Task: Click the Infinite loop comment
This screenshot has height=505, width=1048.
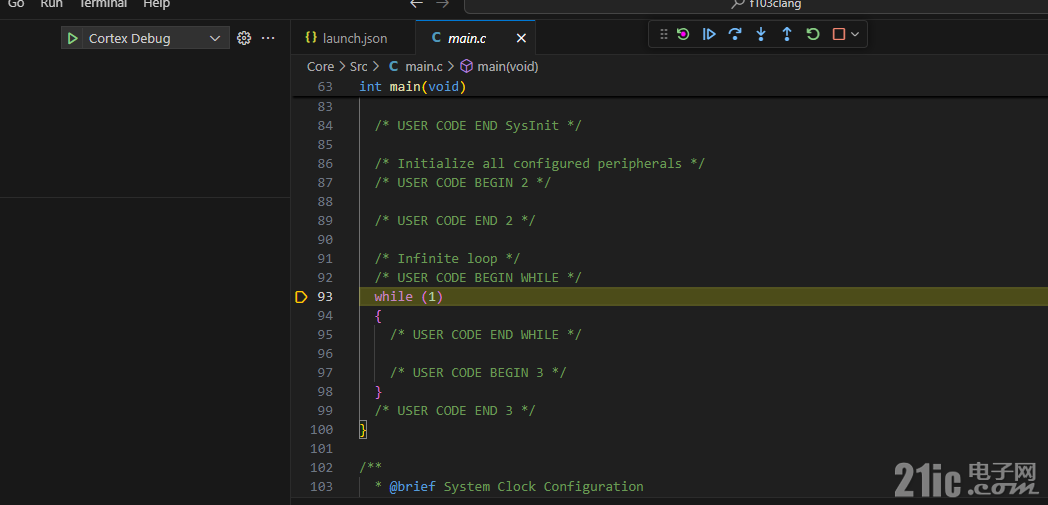Action: coord(447,259)
